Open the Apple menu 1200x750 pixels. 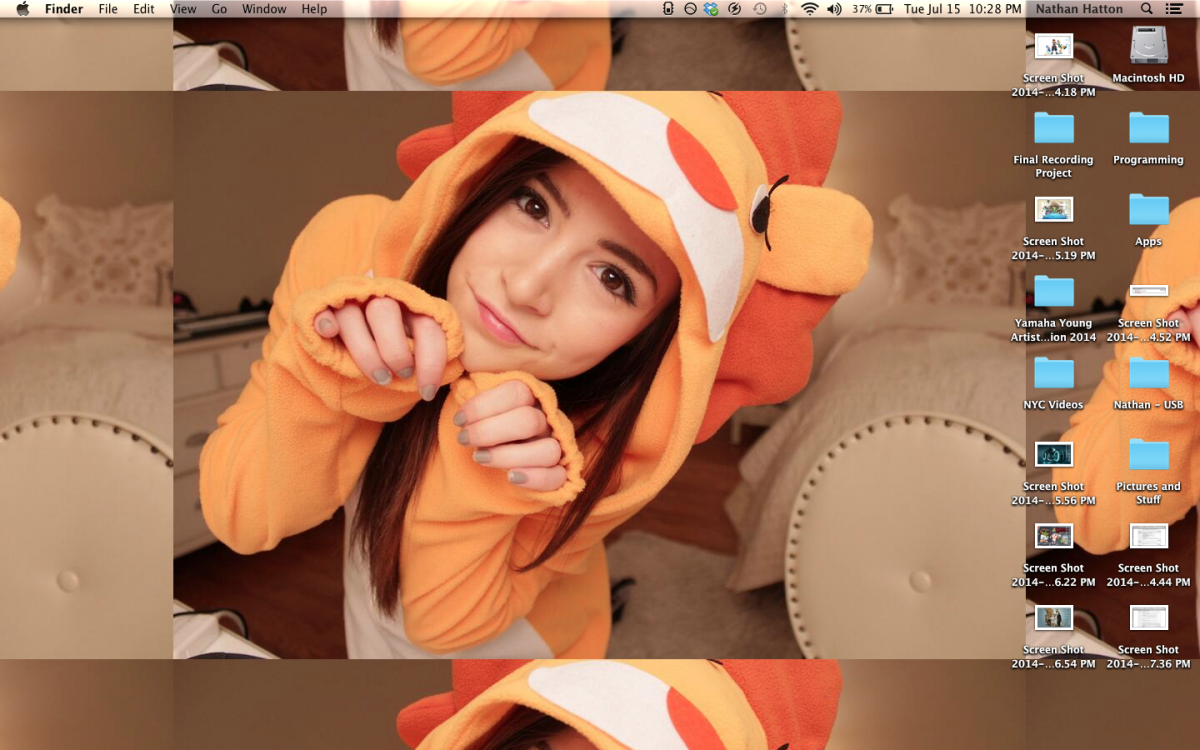(x=22, y=9)
